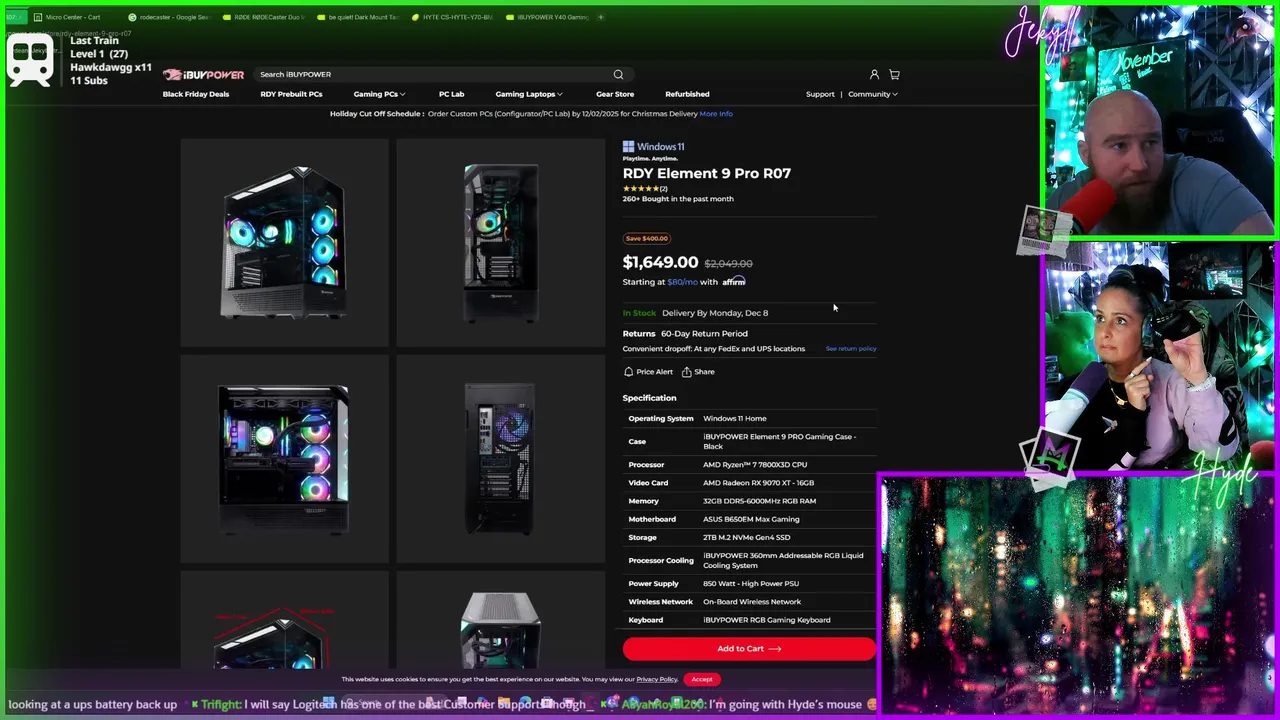
Task: Click the 60-Day Return Period text
Action: [x=704, y=334]
